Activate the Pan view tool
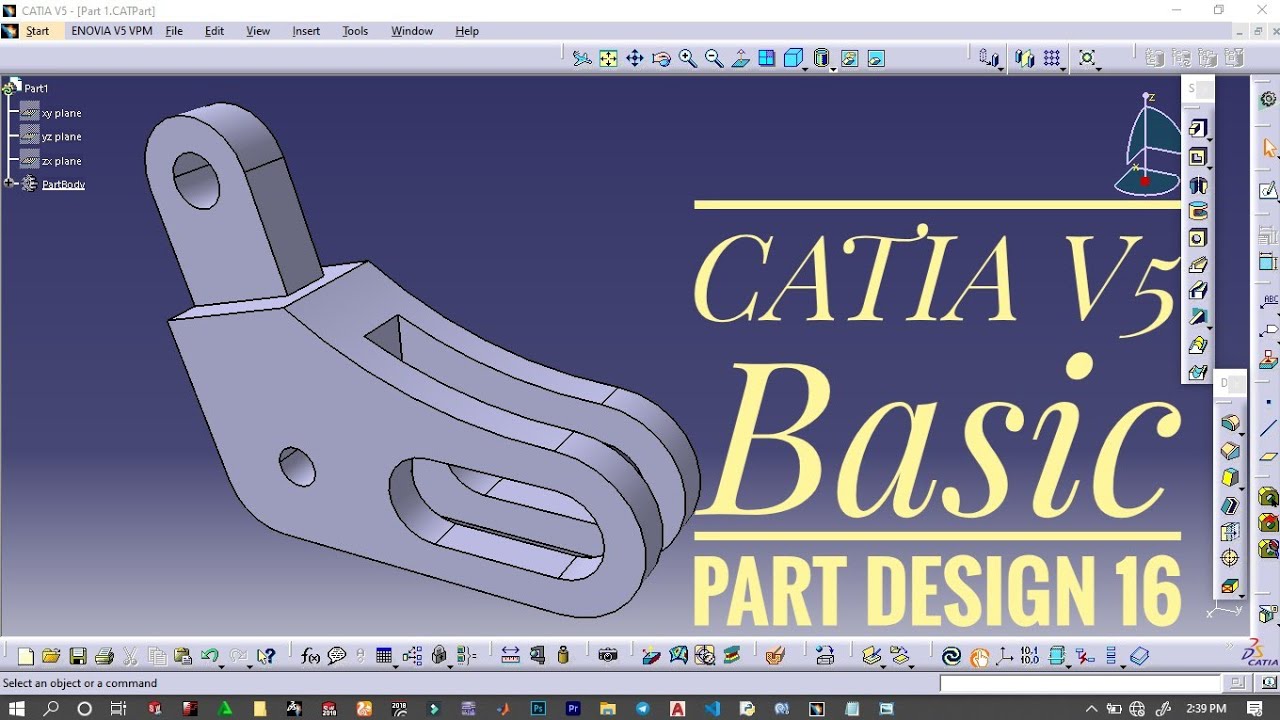Viewport: 1280px width, 720px height. [635, 59]
